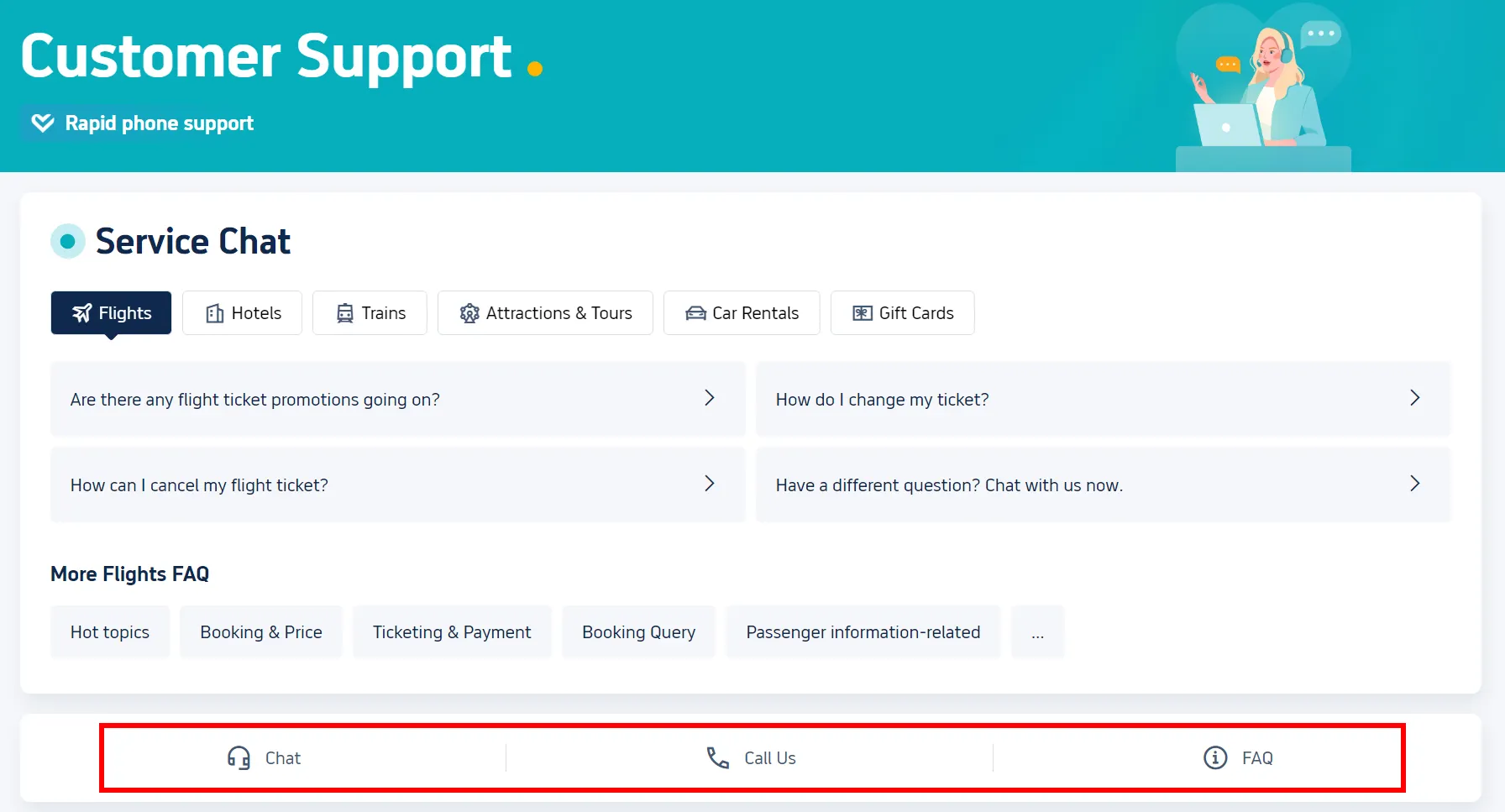Select Ticketing & Payment FAQ category

tap(452, 632)
